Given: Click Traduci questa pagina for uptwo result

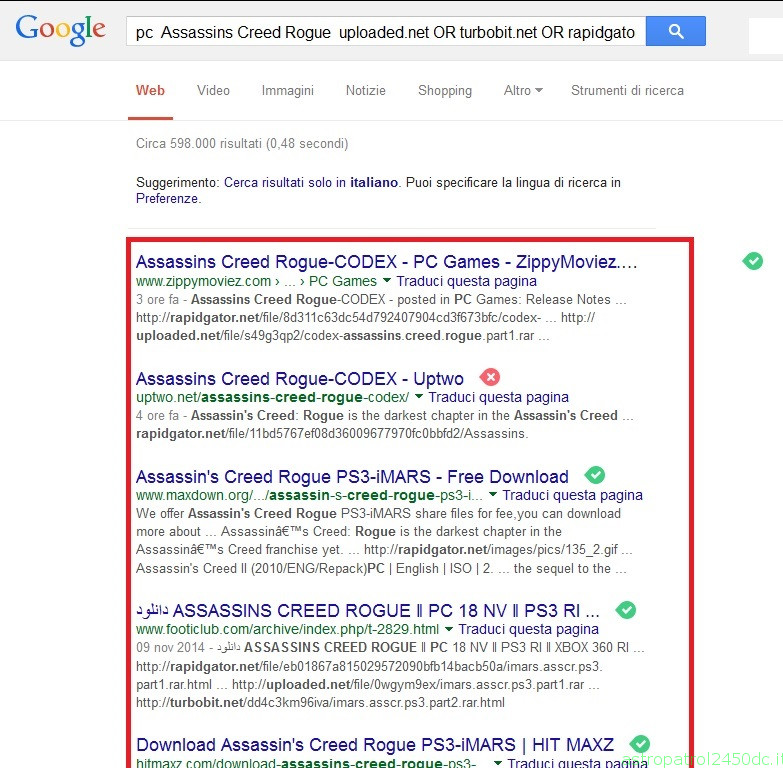Looking at the screenshot, I should 498,397.
